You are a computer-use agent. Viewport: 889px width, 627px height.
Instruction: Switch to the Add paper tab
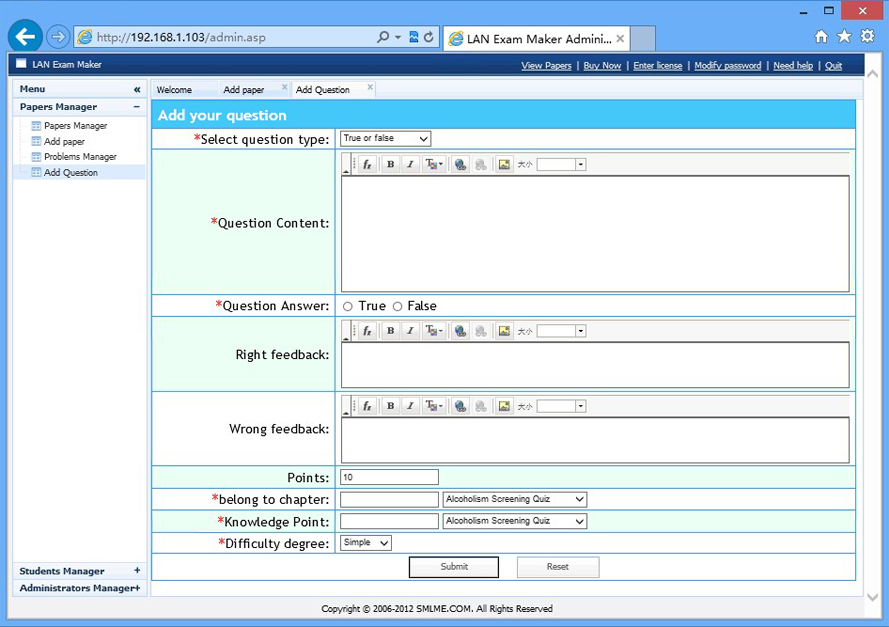point(244,90)
